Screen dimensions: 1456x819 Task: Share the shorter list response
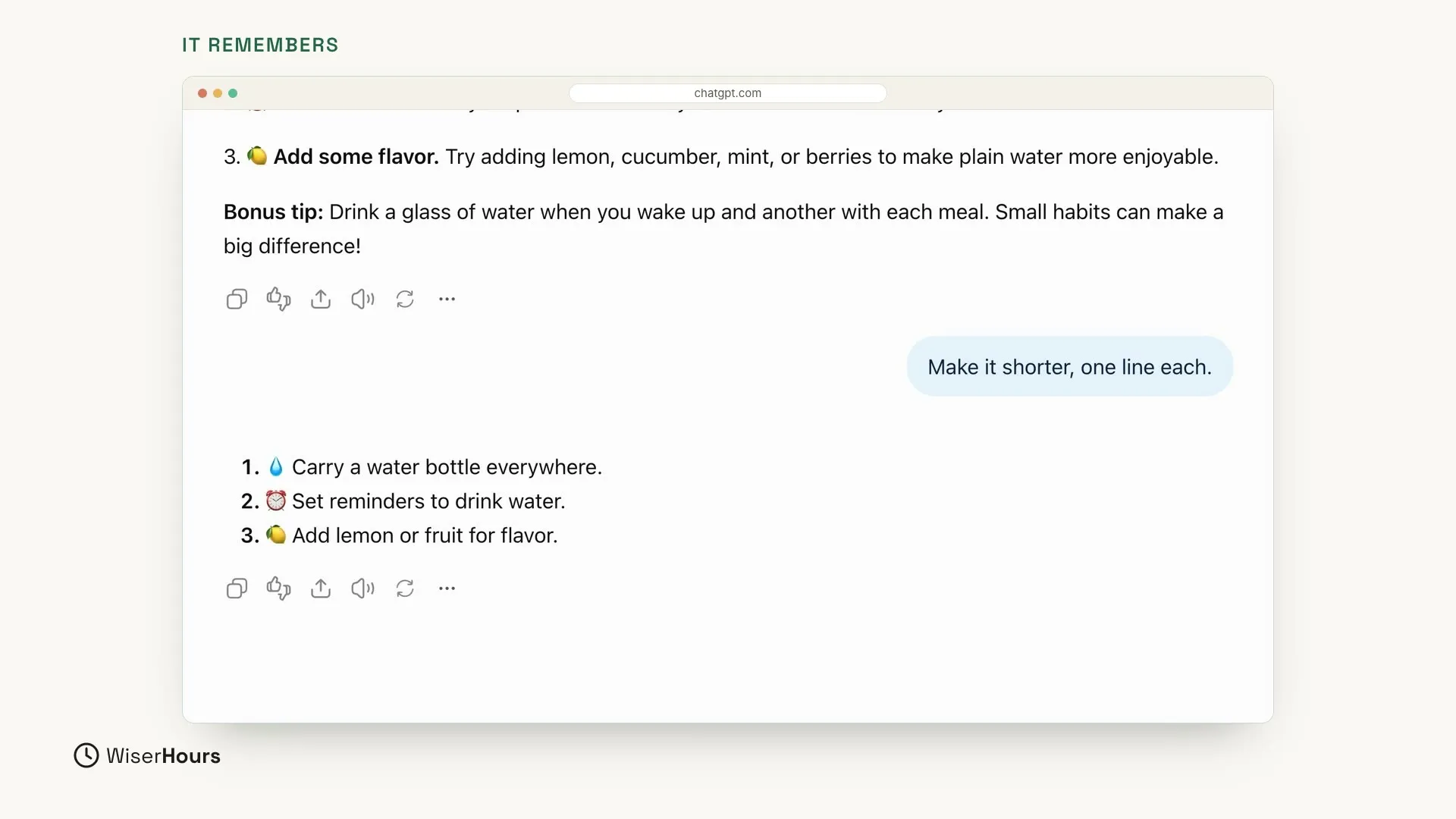(x=321, y=588)
